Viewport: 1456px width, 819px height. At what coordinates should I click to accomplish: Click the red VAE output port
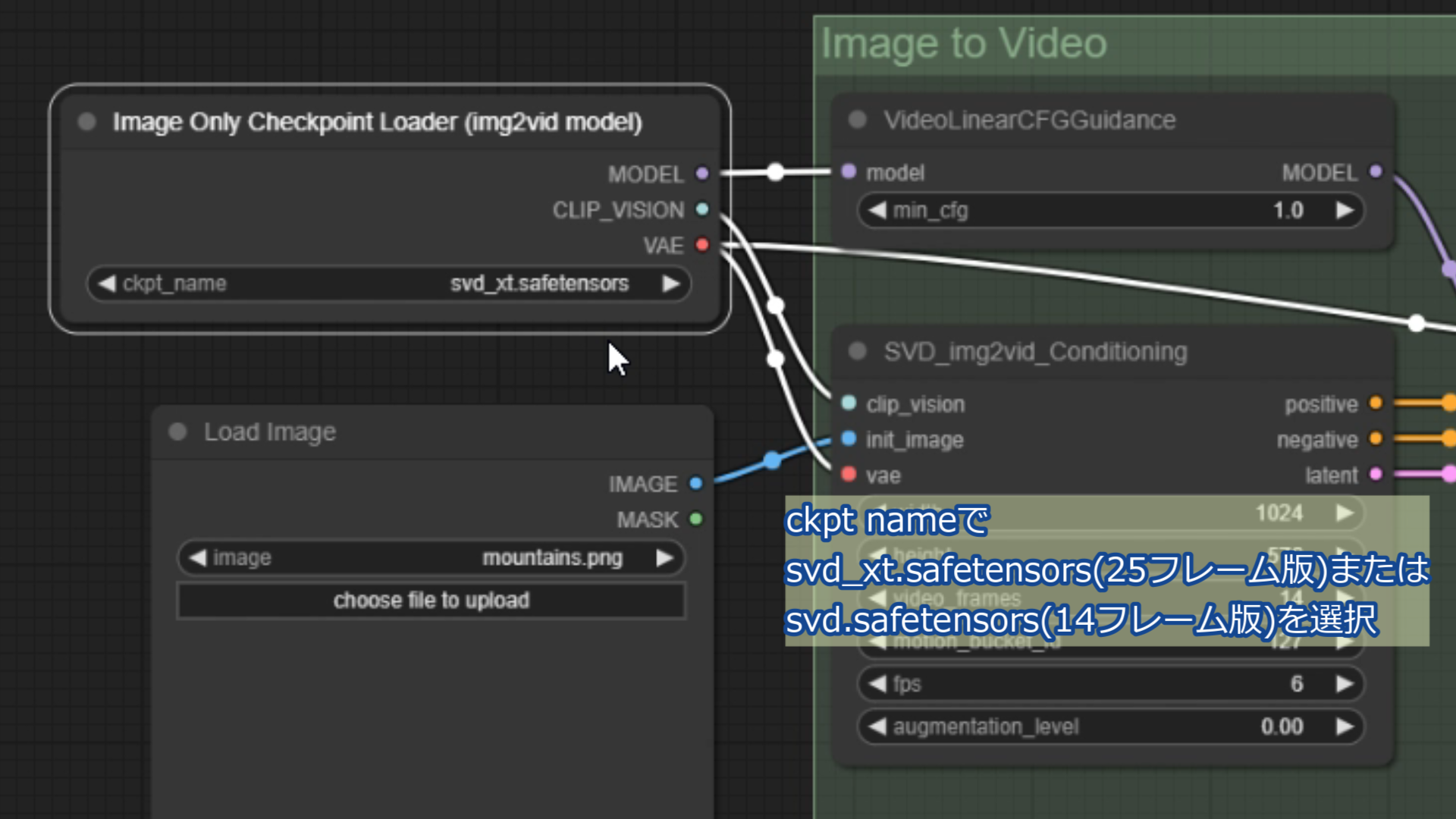click(x=701, y=245)
